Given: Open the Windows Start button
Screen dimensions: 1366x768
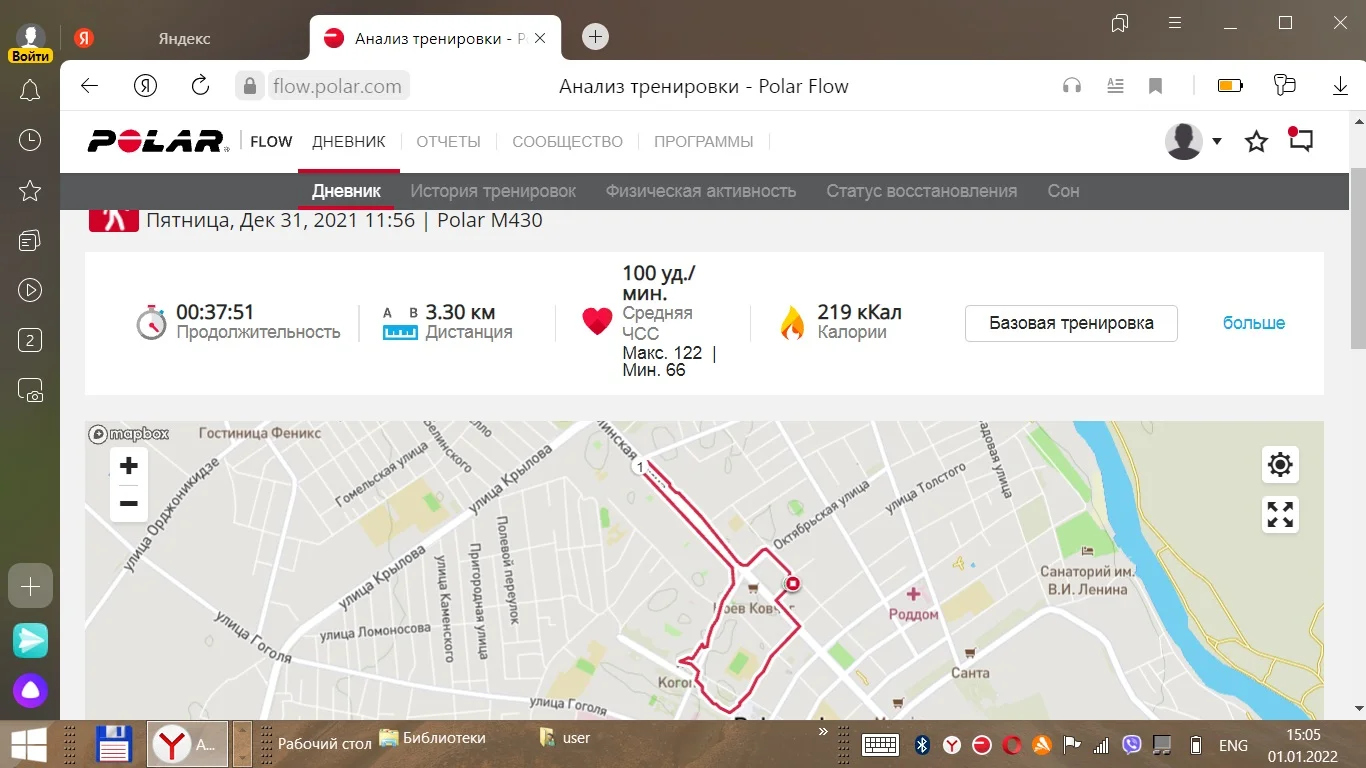Looking at the screenshot, I should tap(29, 744).
